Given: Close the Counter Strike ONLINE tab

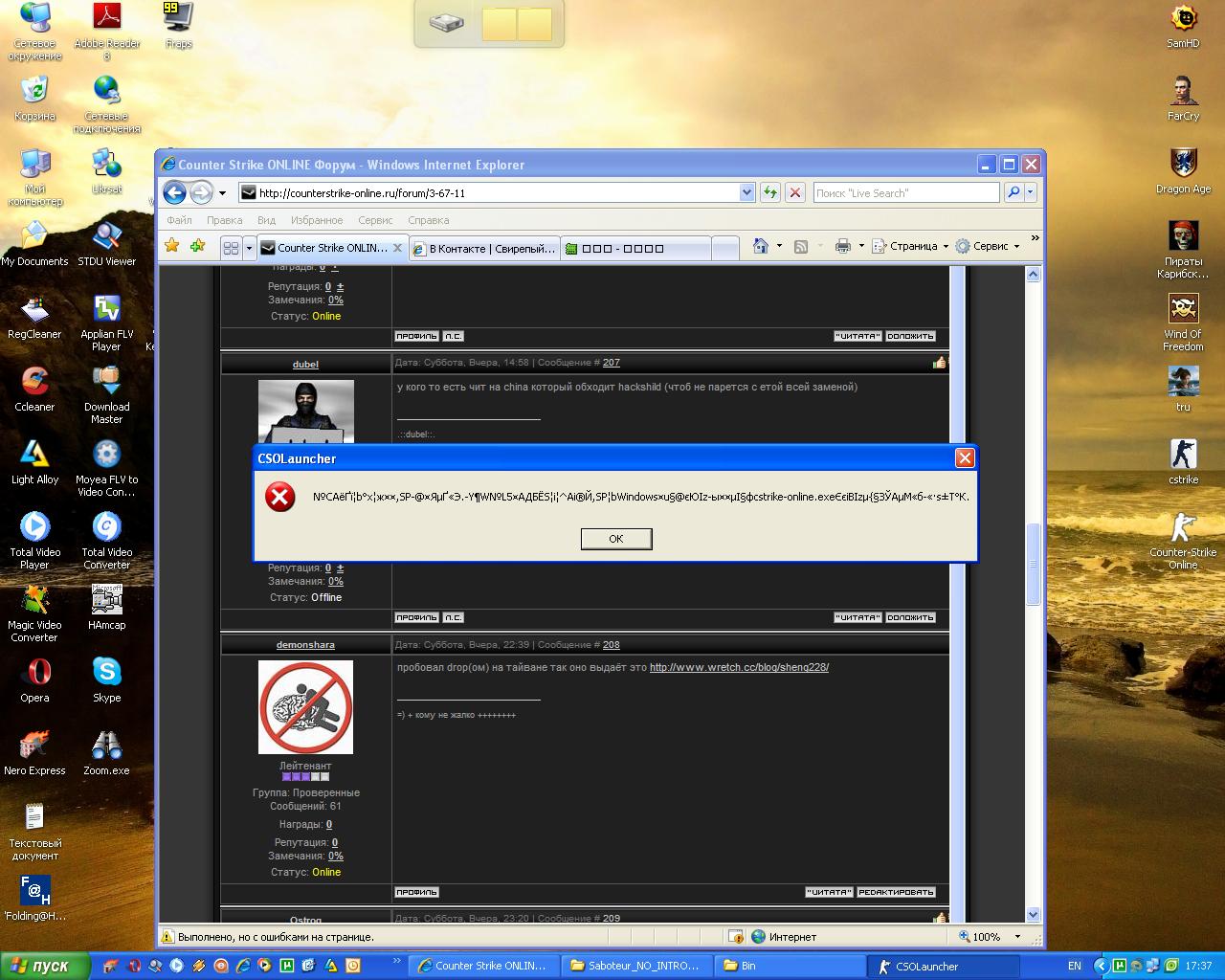Looking at the screenshot, I should coord(398,247).
